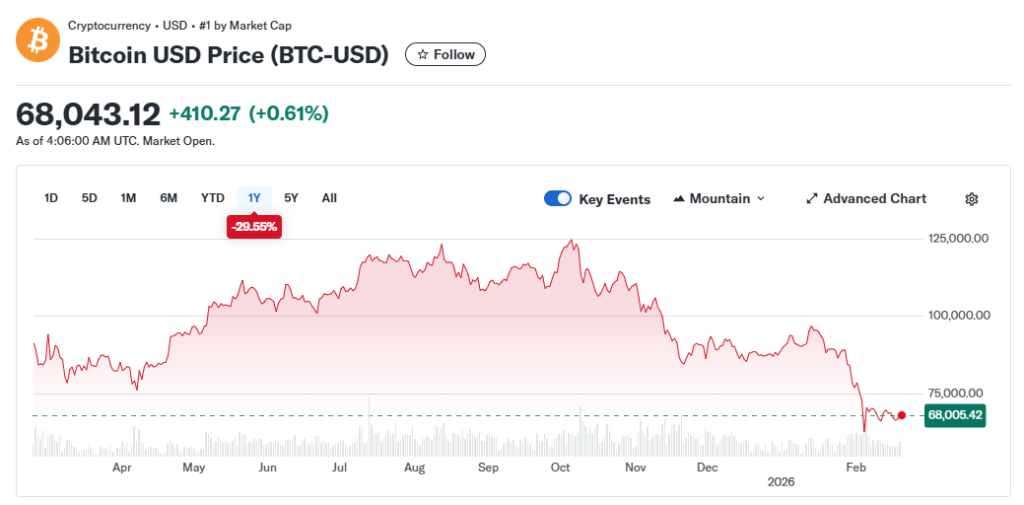This screenshot has width=1024, height=505.
Task: Click the Advanced Chart expand arrows icon
Action: (812, 199)
